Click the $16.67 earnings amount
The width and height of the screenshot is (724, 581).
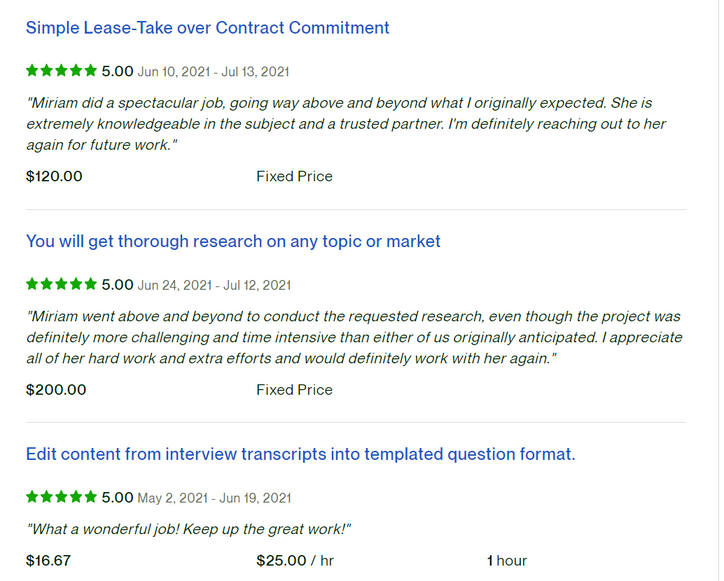point(48,560)
